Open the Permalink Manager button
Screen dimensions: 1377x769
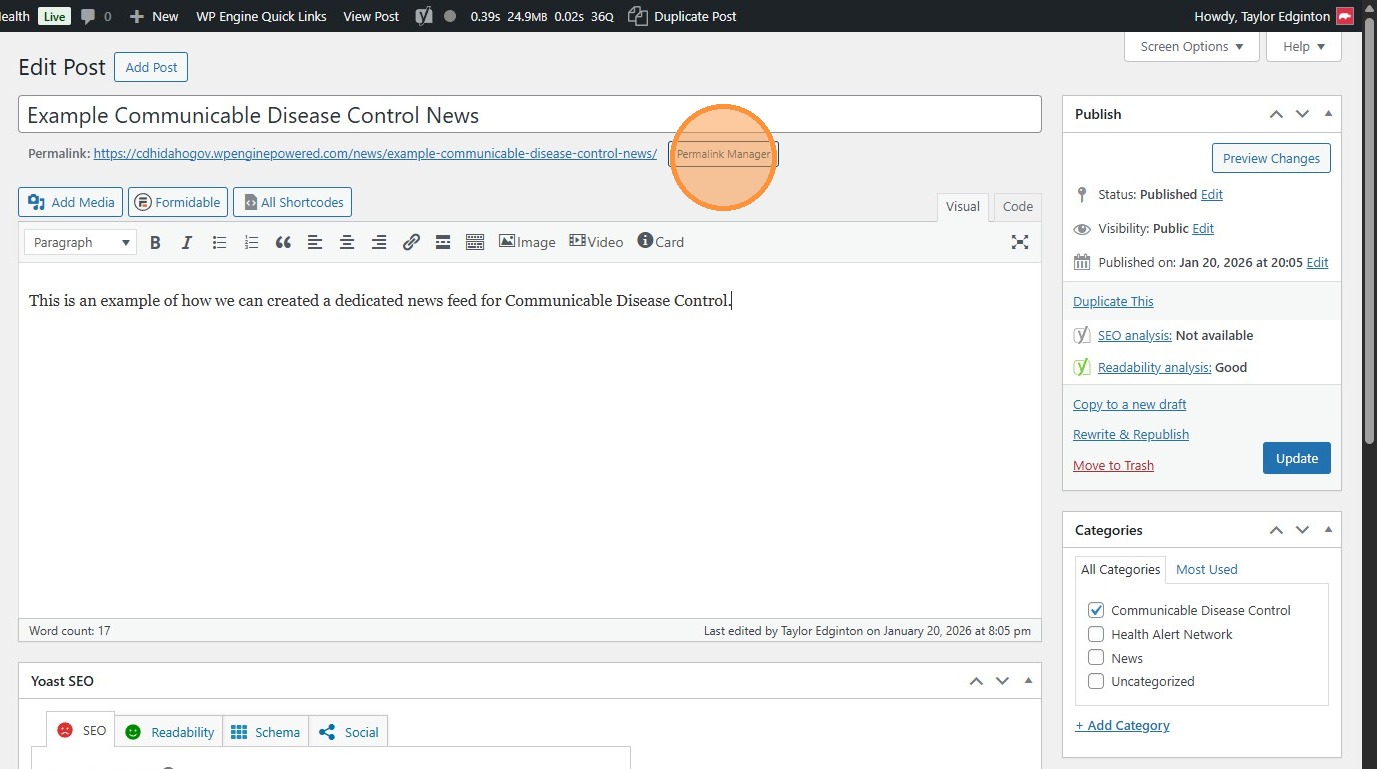point(723,154)
